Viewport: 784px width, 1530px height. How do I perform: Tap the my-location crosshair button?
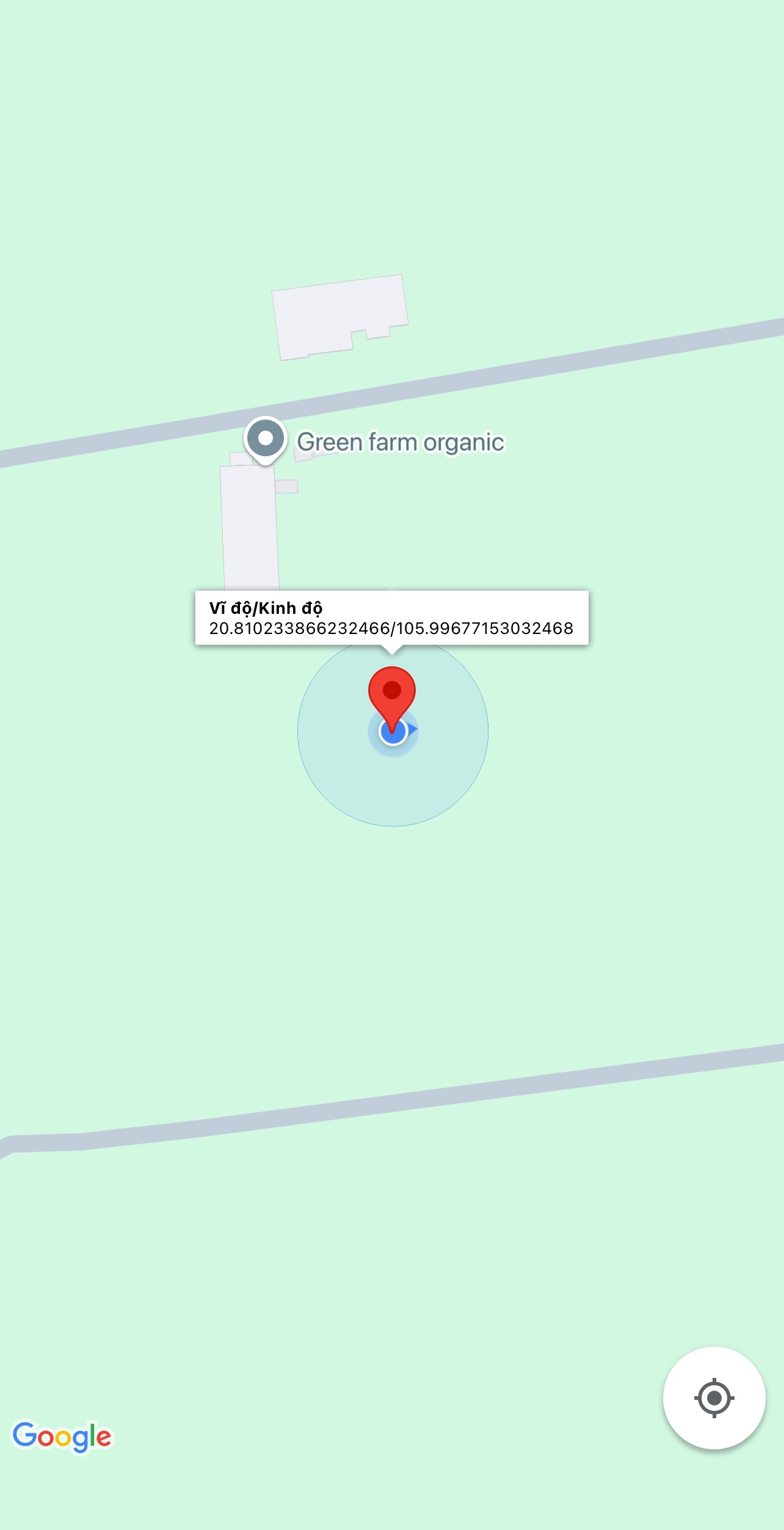pyautogui.click(x=714, y=1397)
